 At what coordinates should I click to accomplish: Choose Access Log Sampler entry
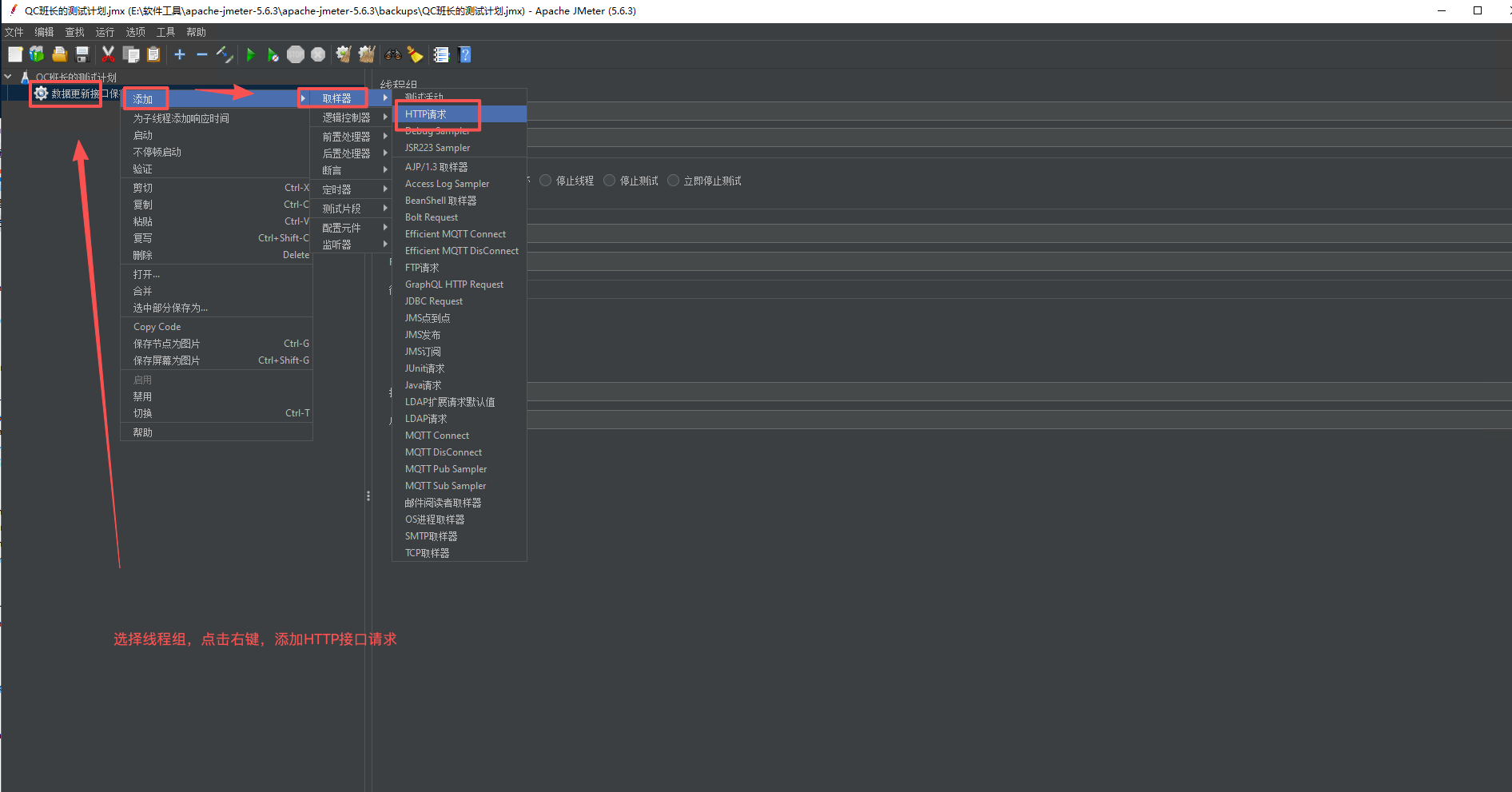[460, 184]
